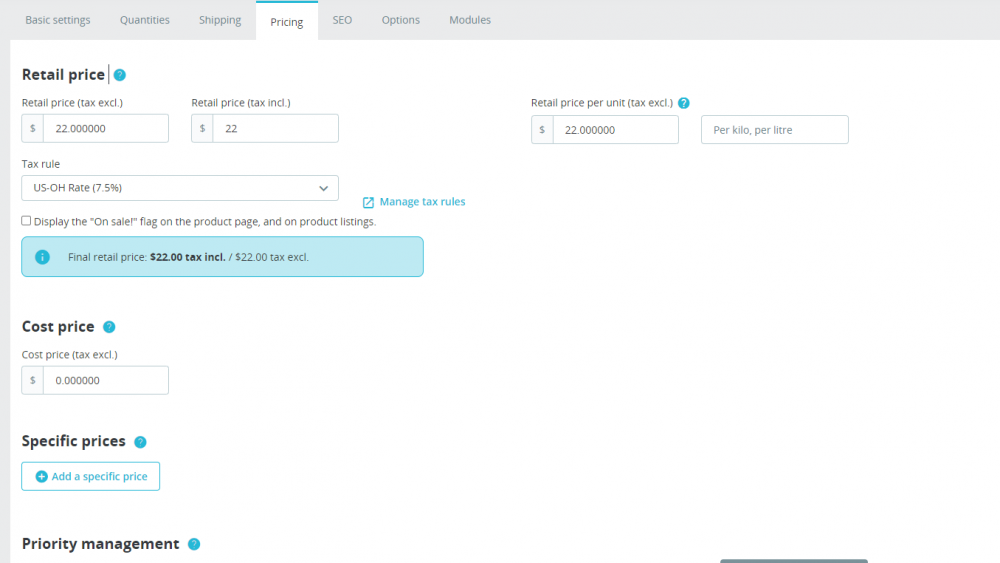Screen dimensions: 1000x563
Task: Click the info icon in final price banner
Action: click(x=42, y=257)
